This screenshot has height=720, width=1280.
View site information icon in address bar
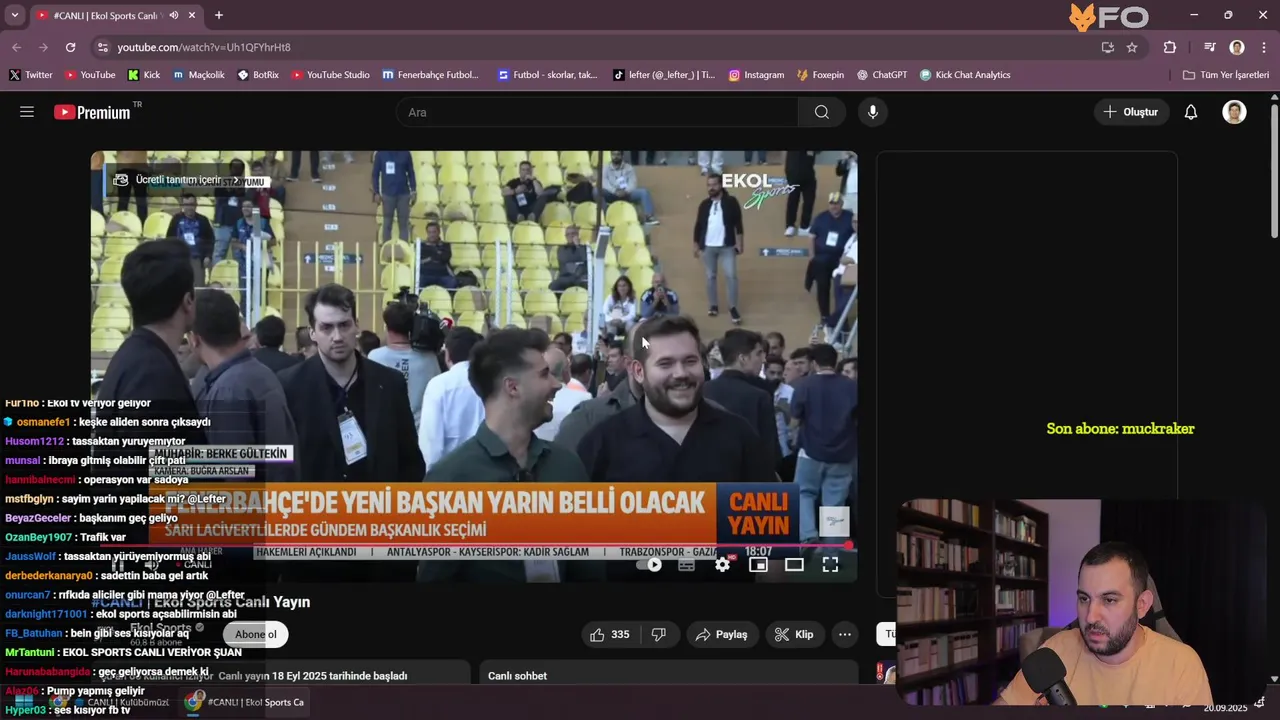point(102,47)
